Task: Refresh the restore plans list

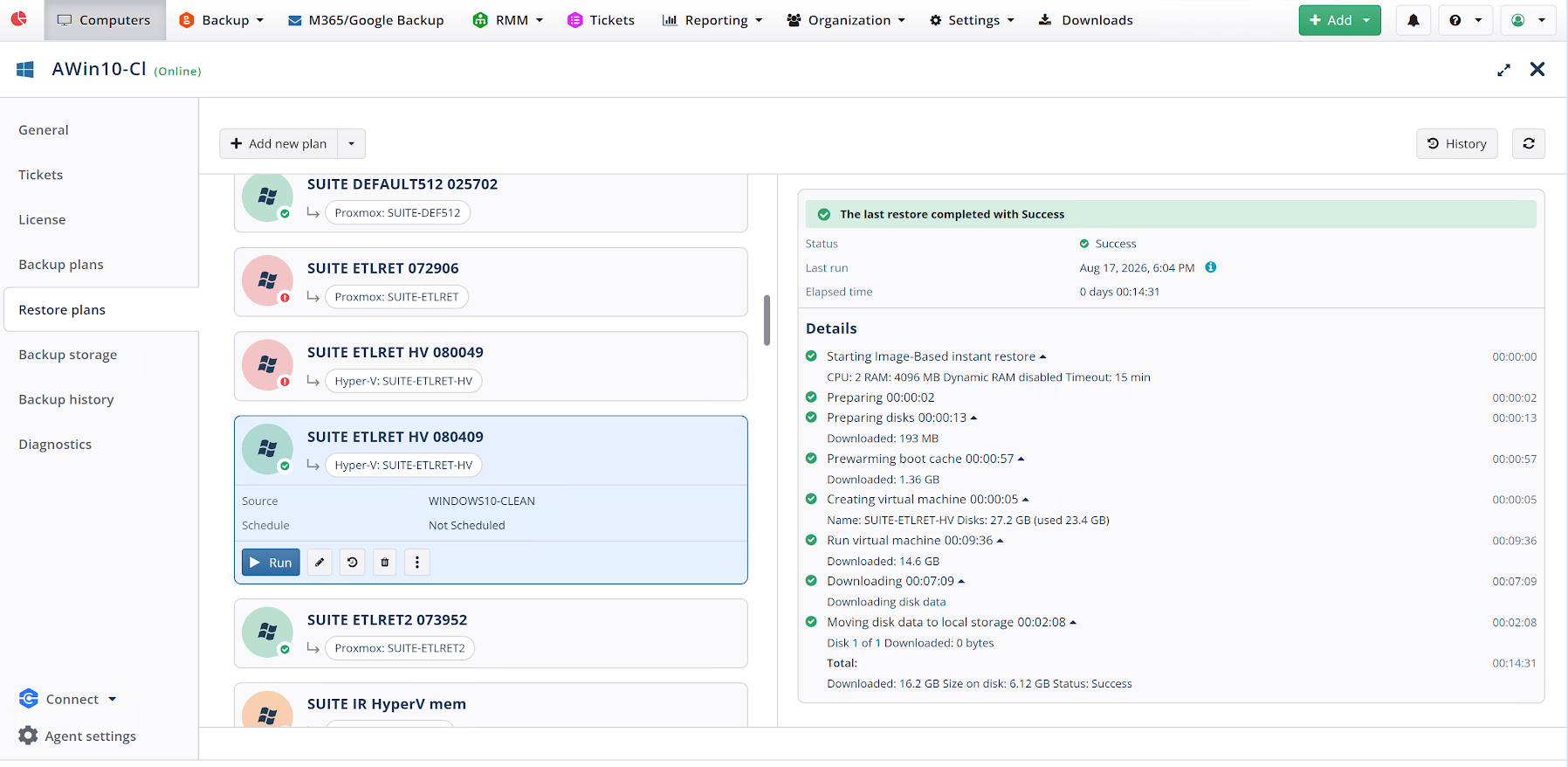Action: point(1529,144)
